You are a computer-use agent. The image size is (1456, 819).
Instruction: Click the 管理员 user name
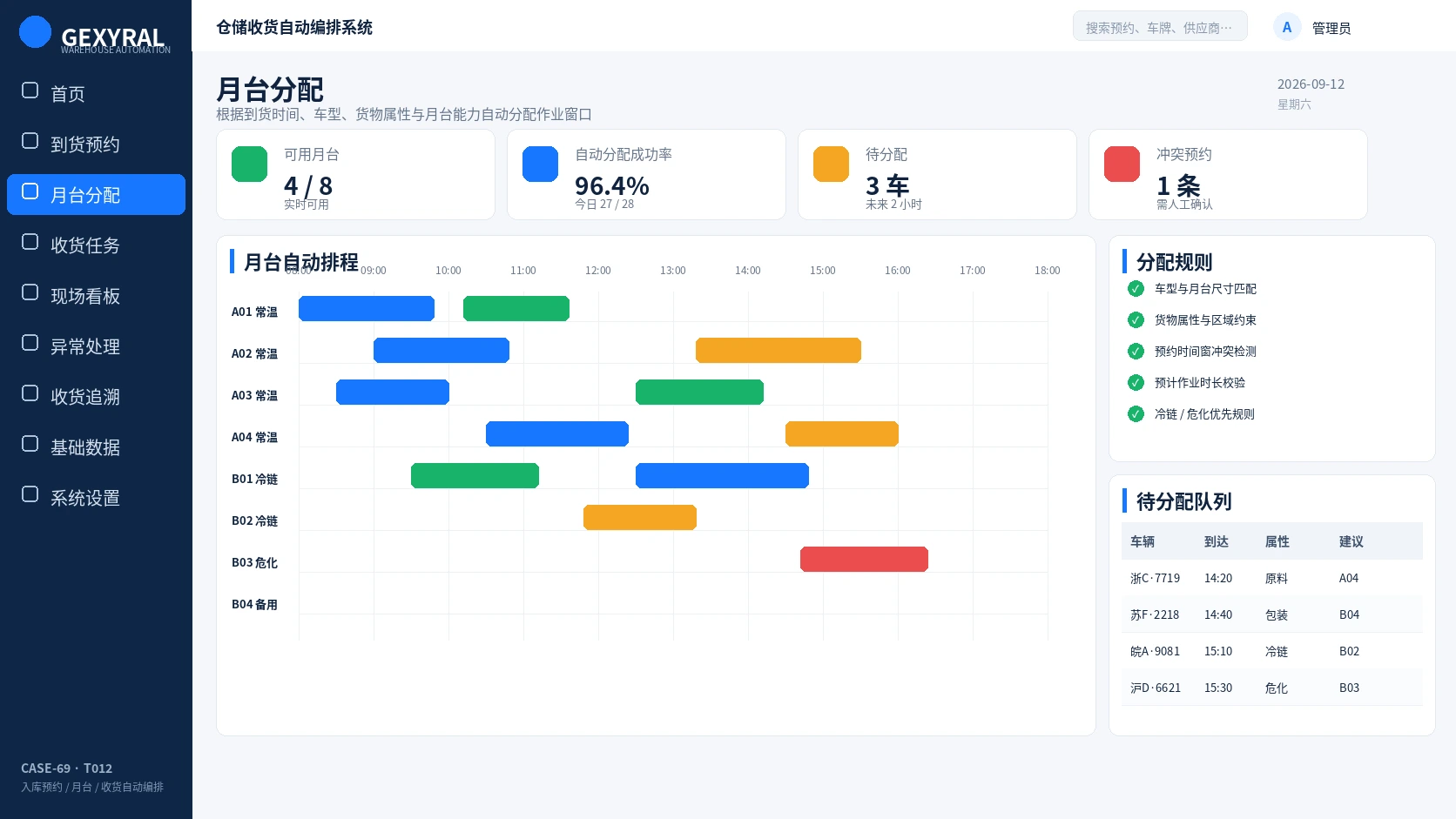point(1331,28)
